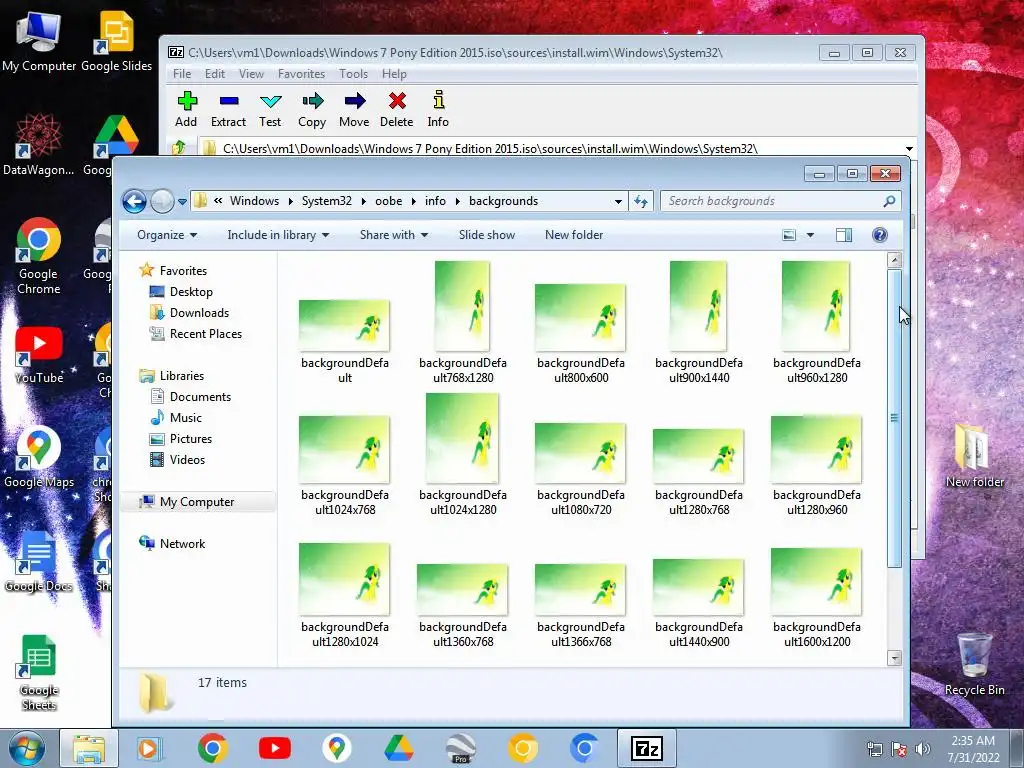Click the Move arrow in 7-Zip toolbar
The height and width of the screenshot is (768, 1024).
354,110
